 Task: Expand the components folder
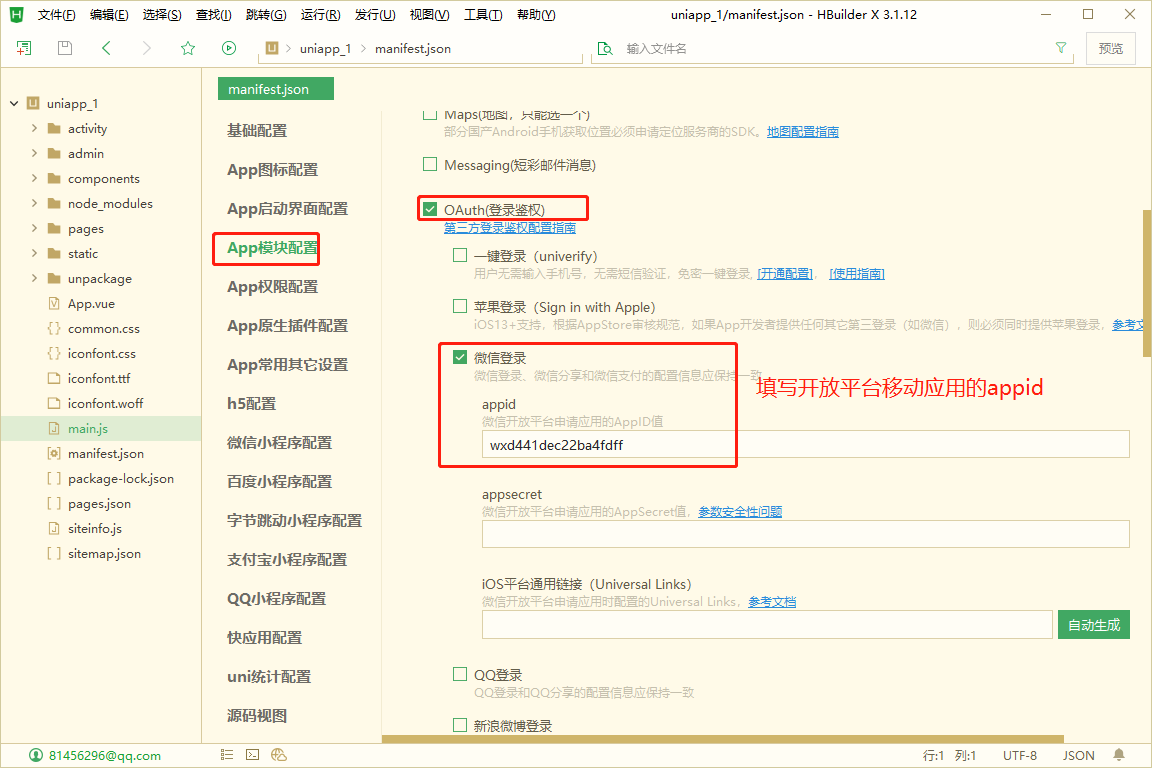(x=35, y=179)
